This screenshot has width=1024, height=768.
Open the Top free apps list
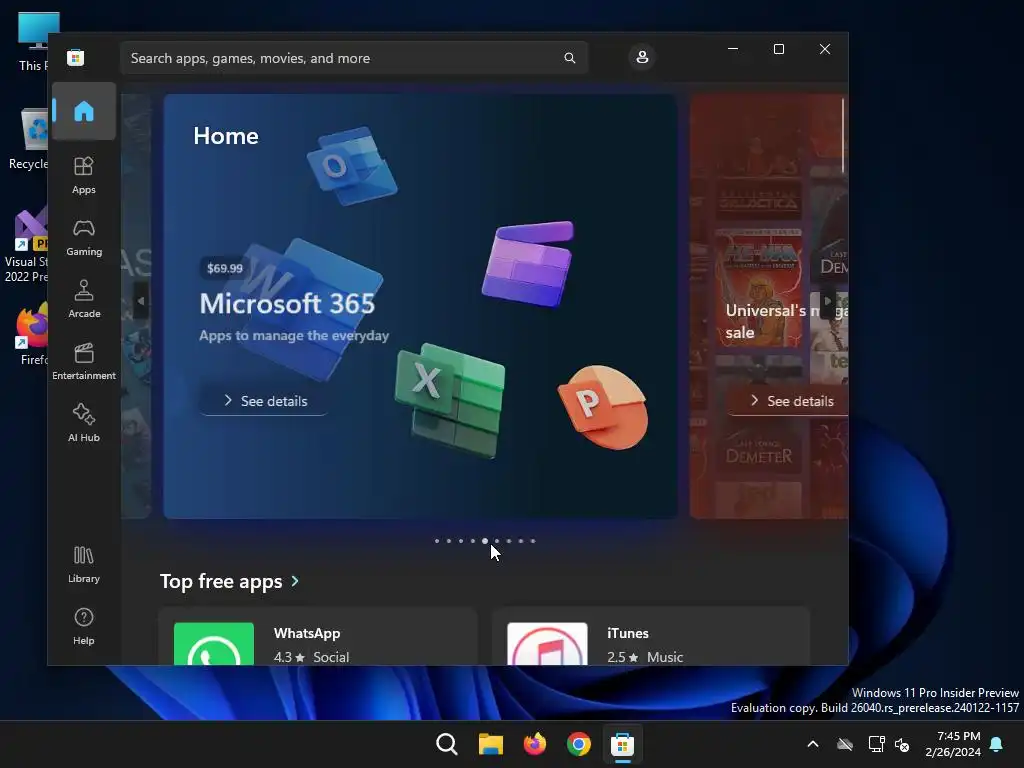(x=221, y=581)
